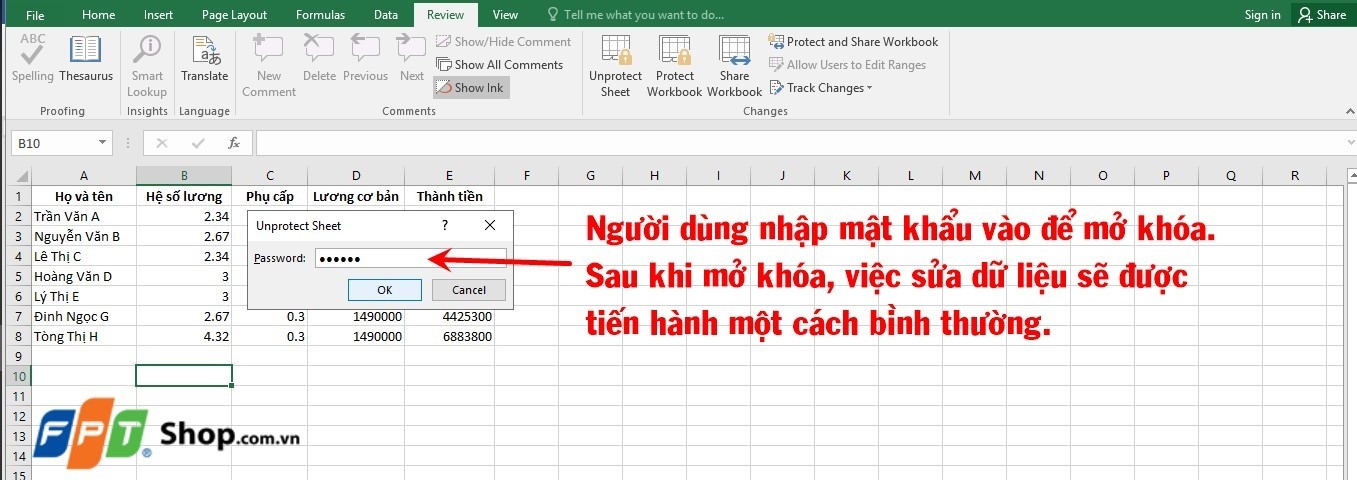The height and width of the screenshot is (480, 1357).
Task: Switch to the Home tab
Action: [98, 15]
